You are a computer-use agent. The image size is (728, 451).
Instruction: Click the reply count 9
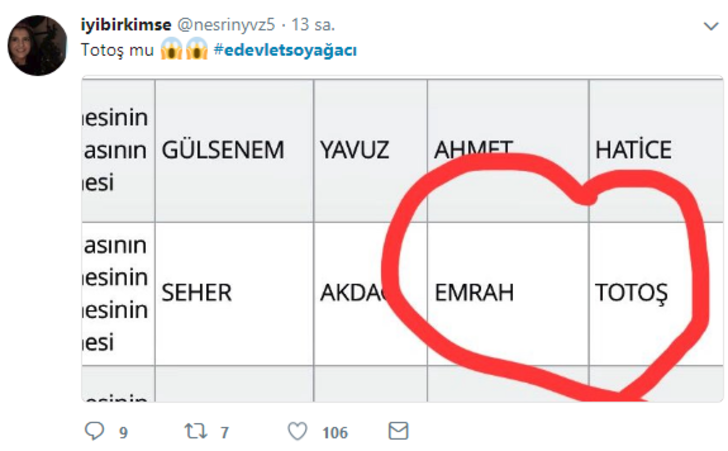tap(122, 432)
